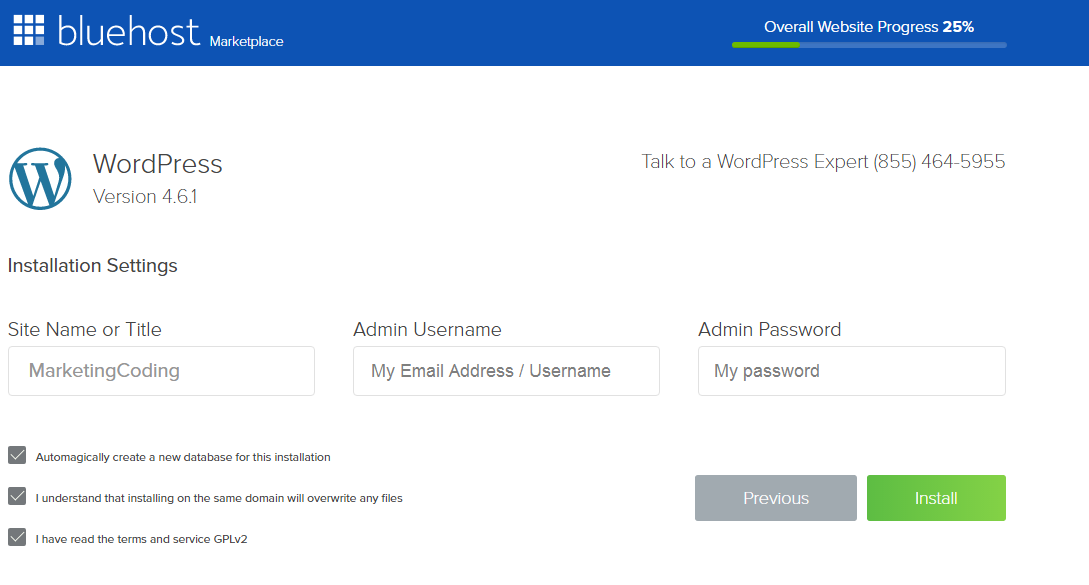The height and width of the screenshot is (585, 1089).
Task: Click the Automagically create database label text
Action: pyautogui.click(x=183, y=457)
